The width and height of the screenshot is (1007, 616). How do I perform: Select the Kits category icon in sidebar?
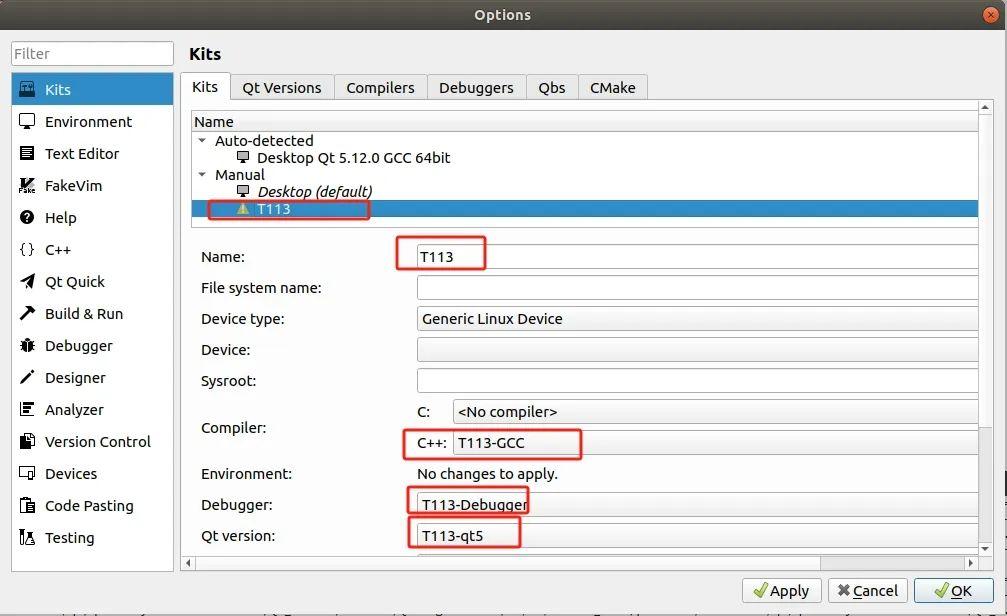pos(27,89)
